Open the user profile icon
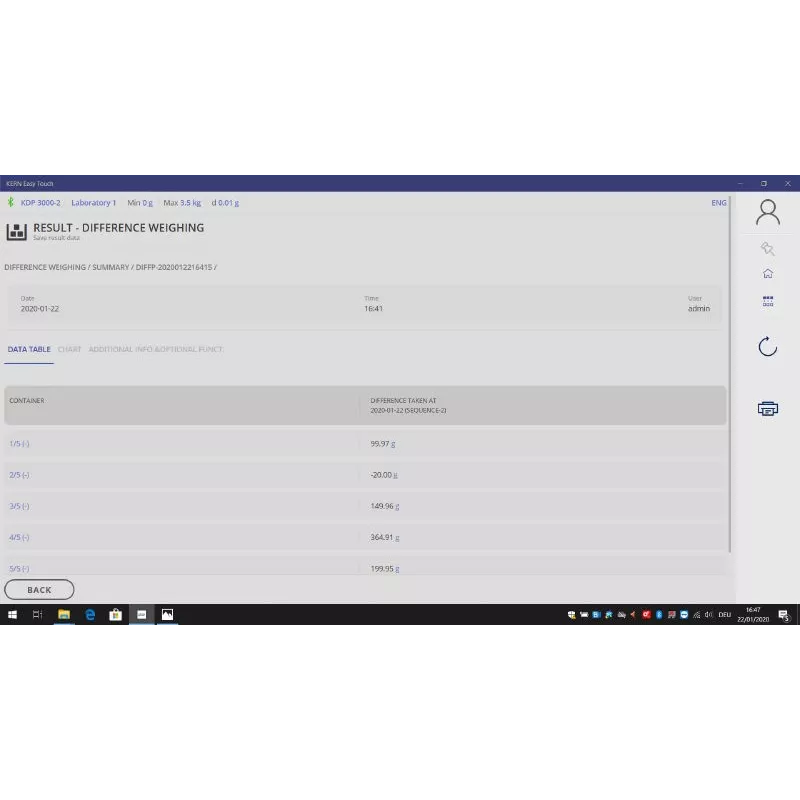 click(x=767, y=212)
